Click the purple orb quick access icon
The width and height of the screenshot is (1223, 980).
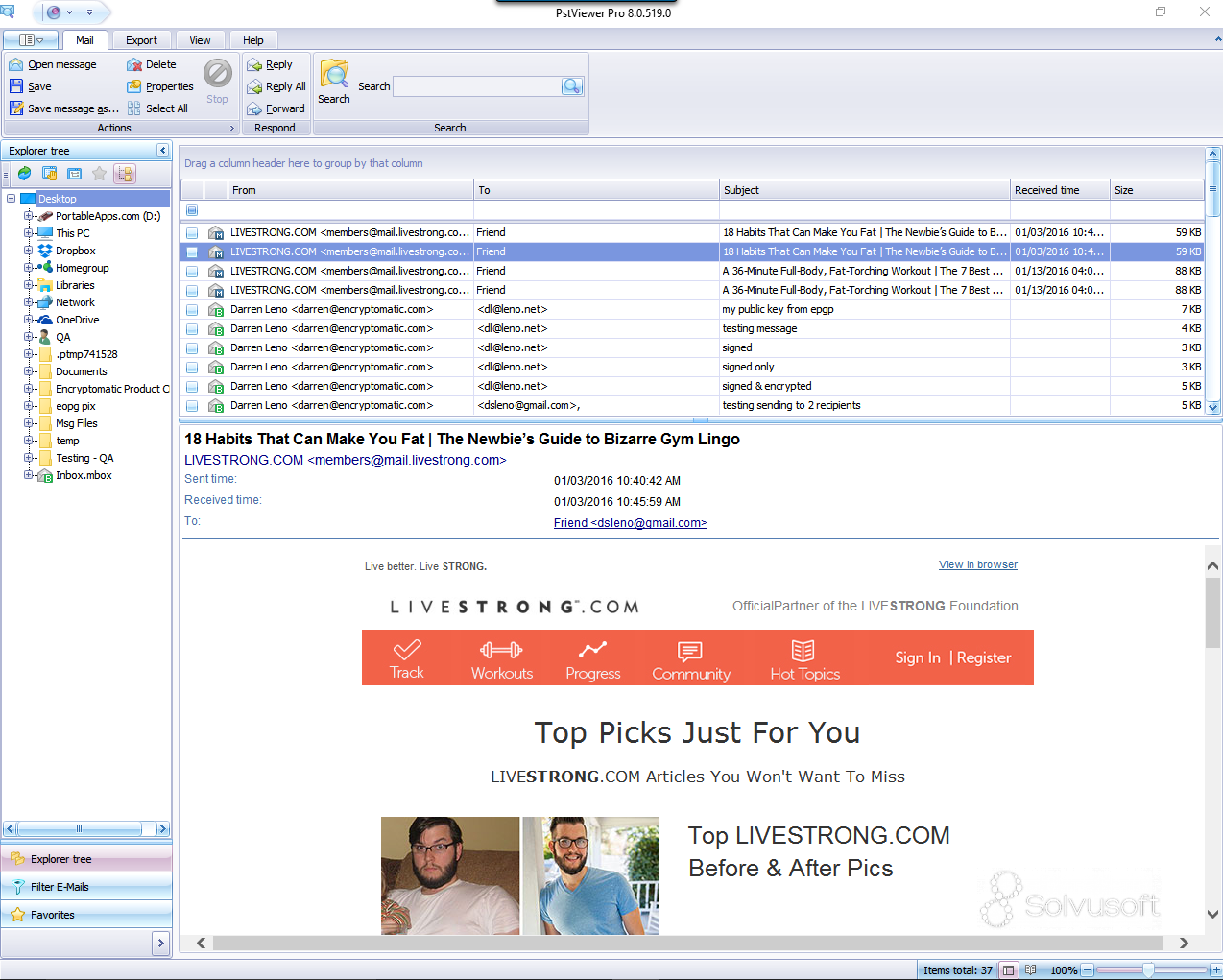click(55, 12)
